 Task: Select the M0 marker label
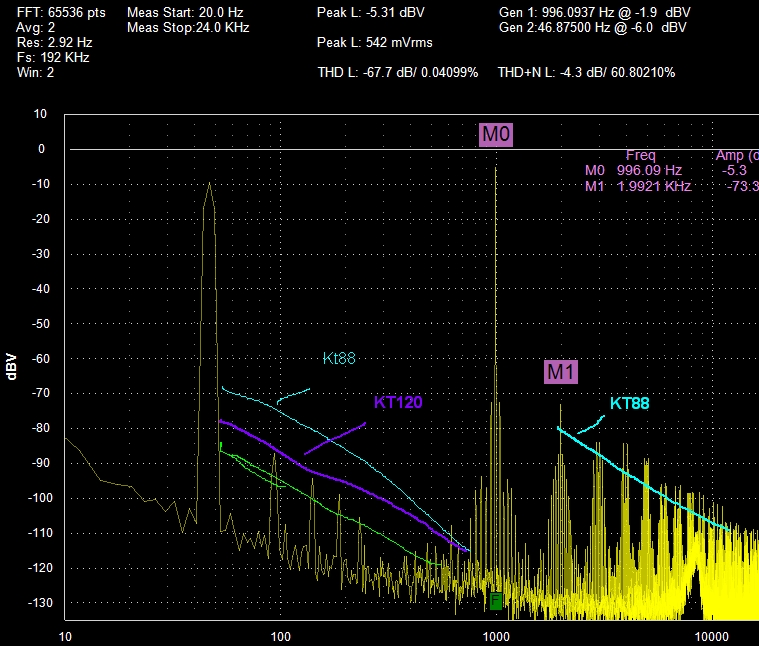click(x=496, y=134)
